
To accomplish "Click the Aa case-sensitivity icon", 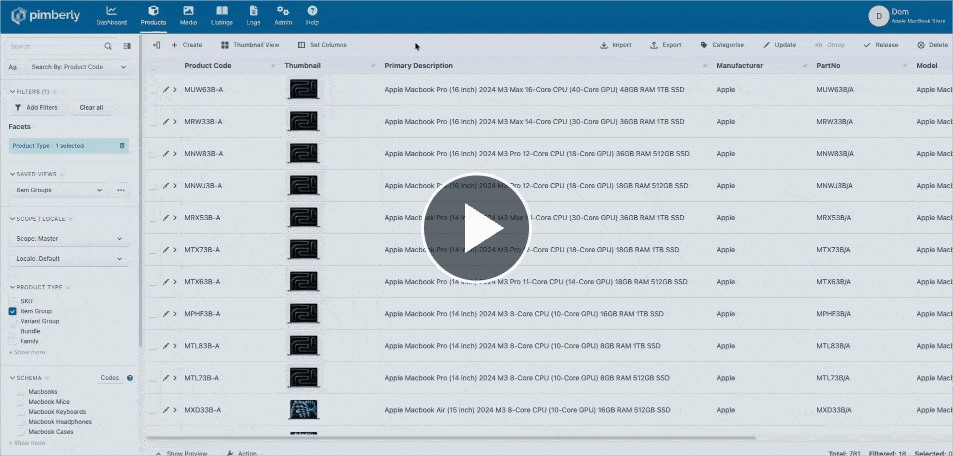I will tap(13, 67).
